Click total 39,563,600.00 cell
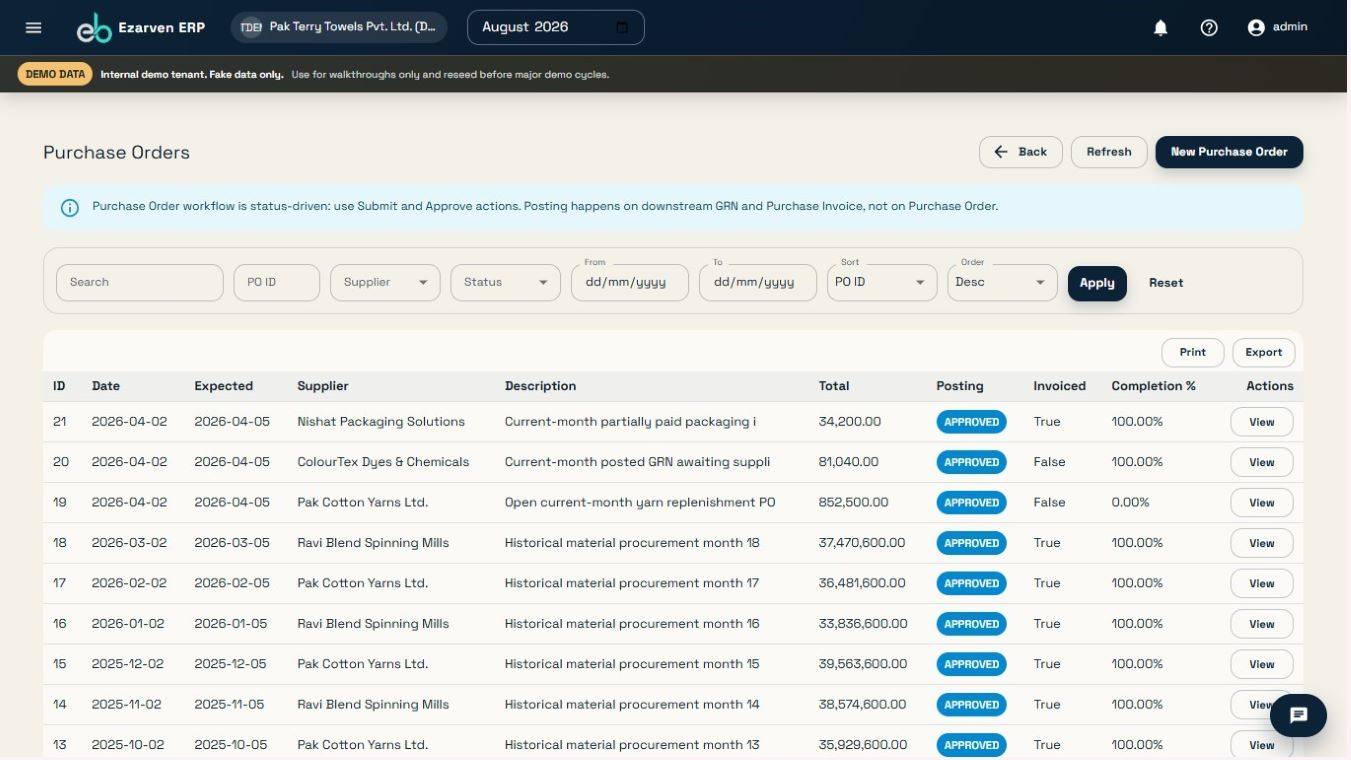Image resolution: width=1351 pixels, height=760 pixels. 863,664
